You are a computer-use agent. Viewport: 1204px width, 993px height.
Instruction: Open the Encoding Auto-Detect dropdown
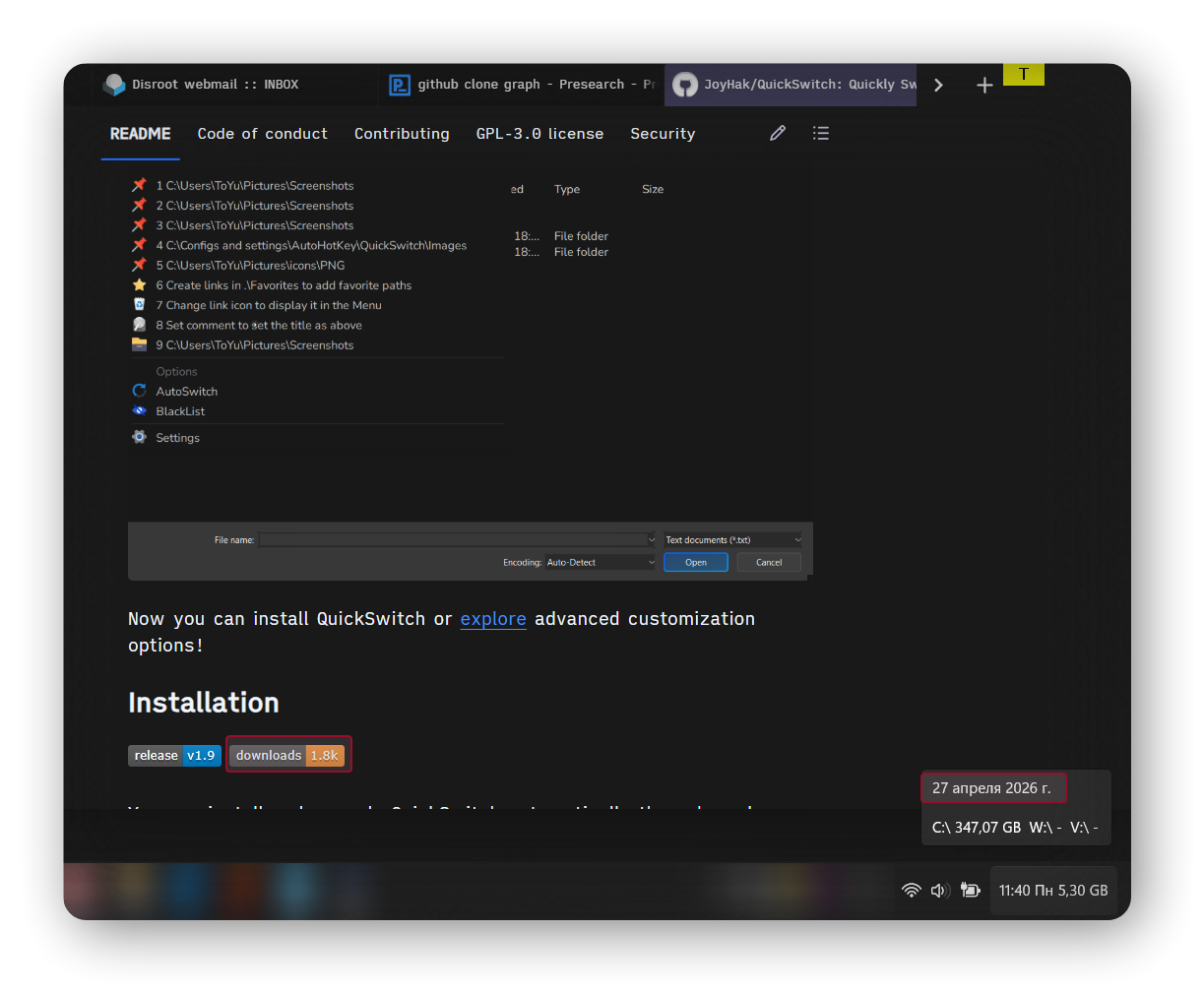601,562
